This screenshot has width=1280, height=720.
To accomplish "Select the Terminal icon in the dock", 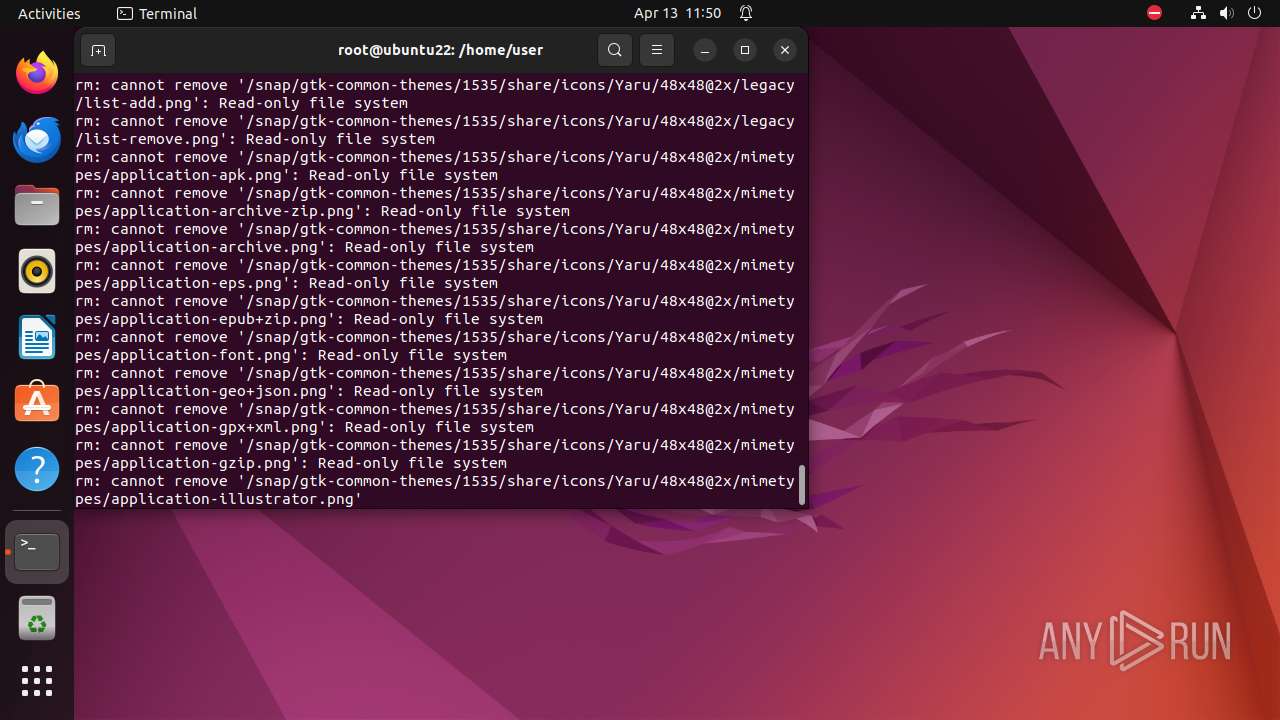I will point(37,552).
